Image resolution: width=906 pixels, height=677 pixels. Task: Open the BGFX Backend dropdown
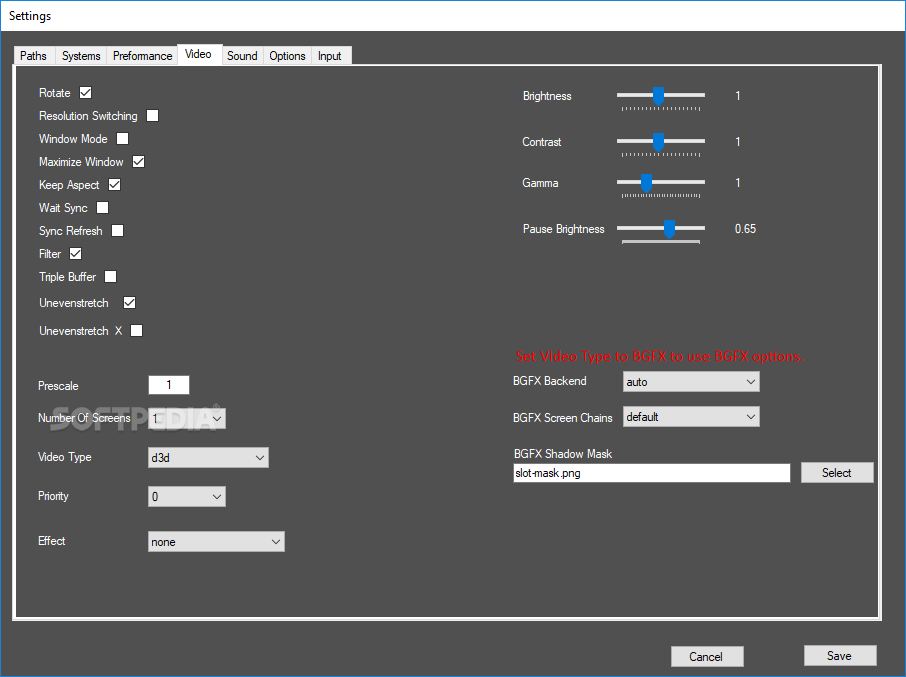tap(691, 381)
